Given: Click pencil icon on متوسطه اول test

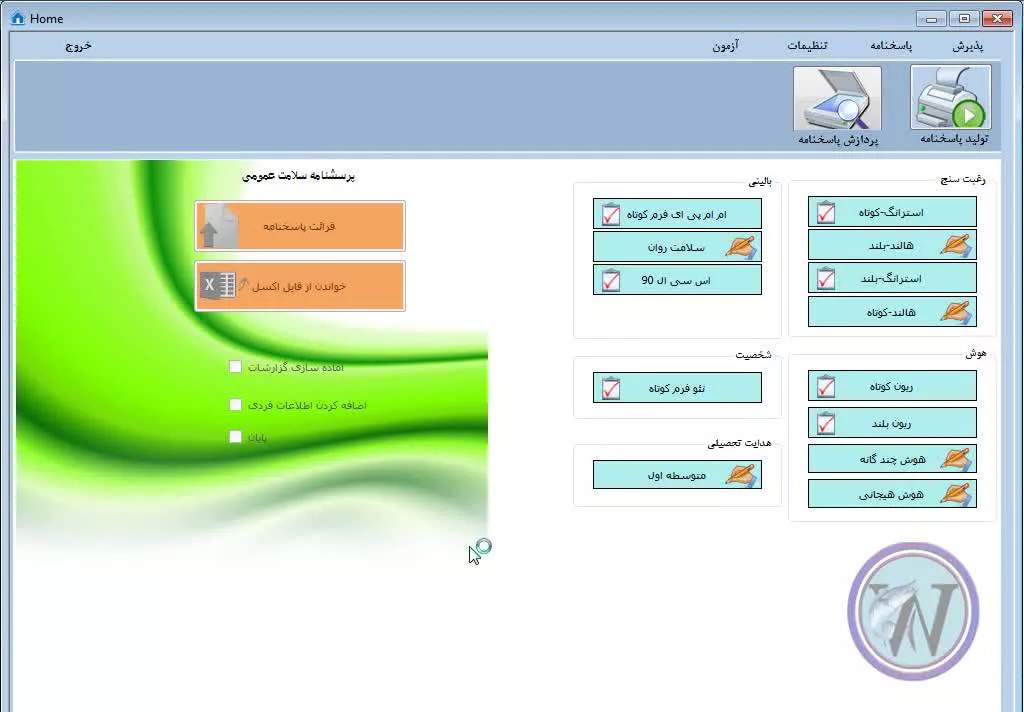Looking at the screenshot, I should coord(740,475).
